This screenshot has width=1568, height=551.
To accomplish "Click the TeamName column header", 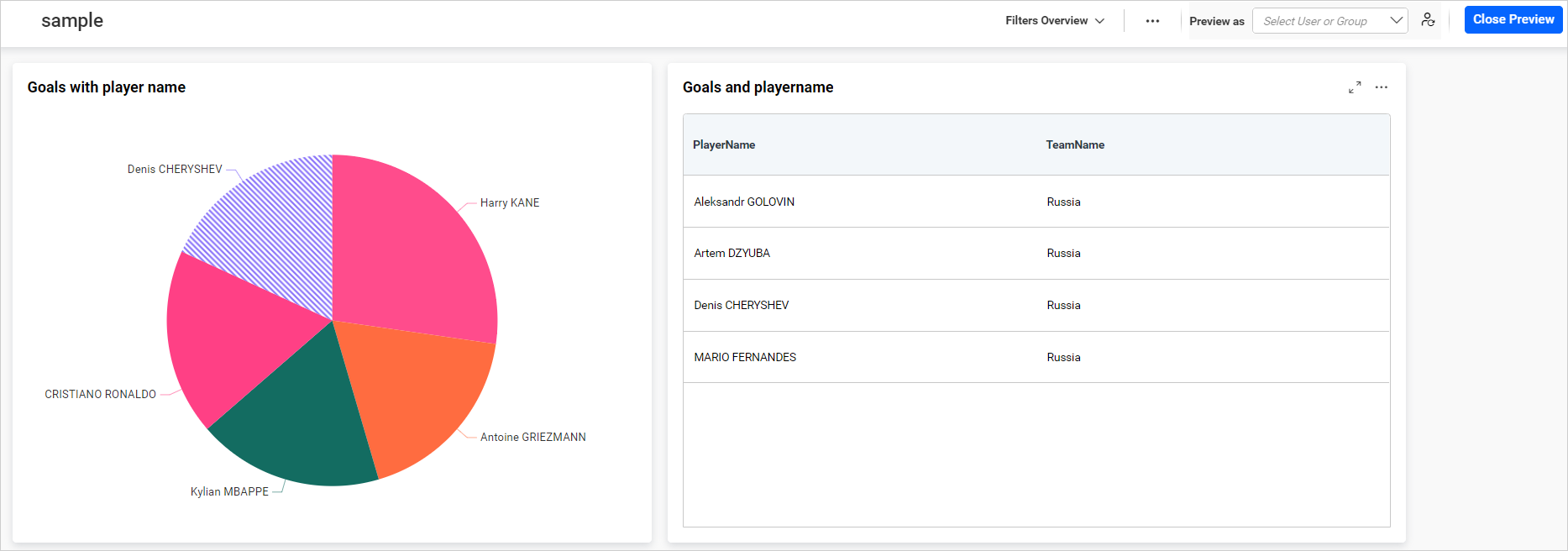I will [1075, 144].
